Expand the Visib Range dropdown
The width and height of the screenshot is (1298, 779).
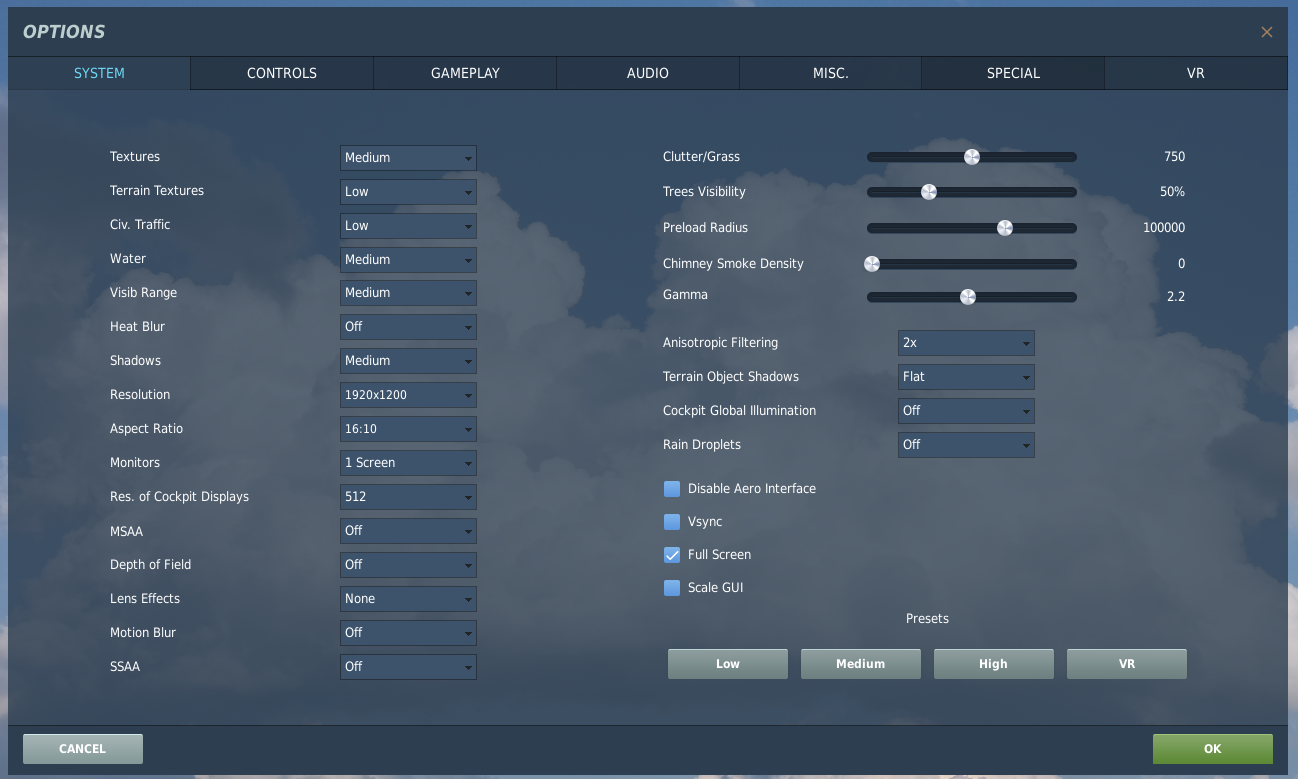[408, 293]
